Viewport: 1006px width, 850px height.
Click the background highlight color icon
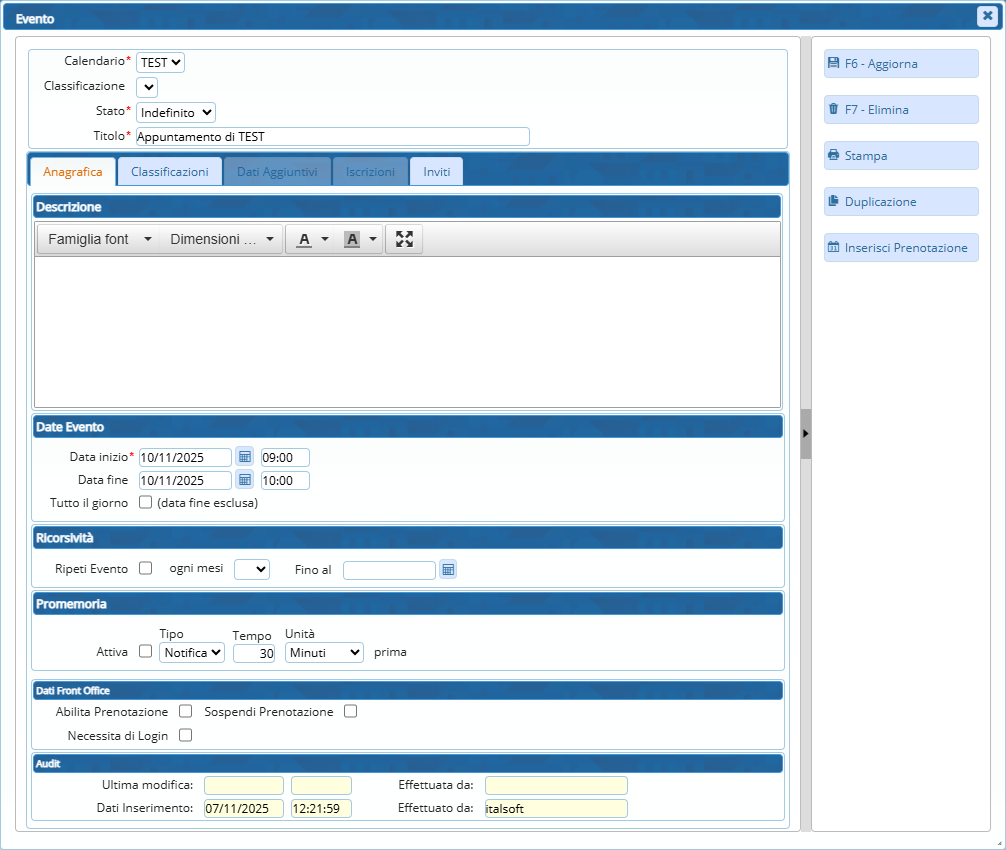(352, 240)
